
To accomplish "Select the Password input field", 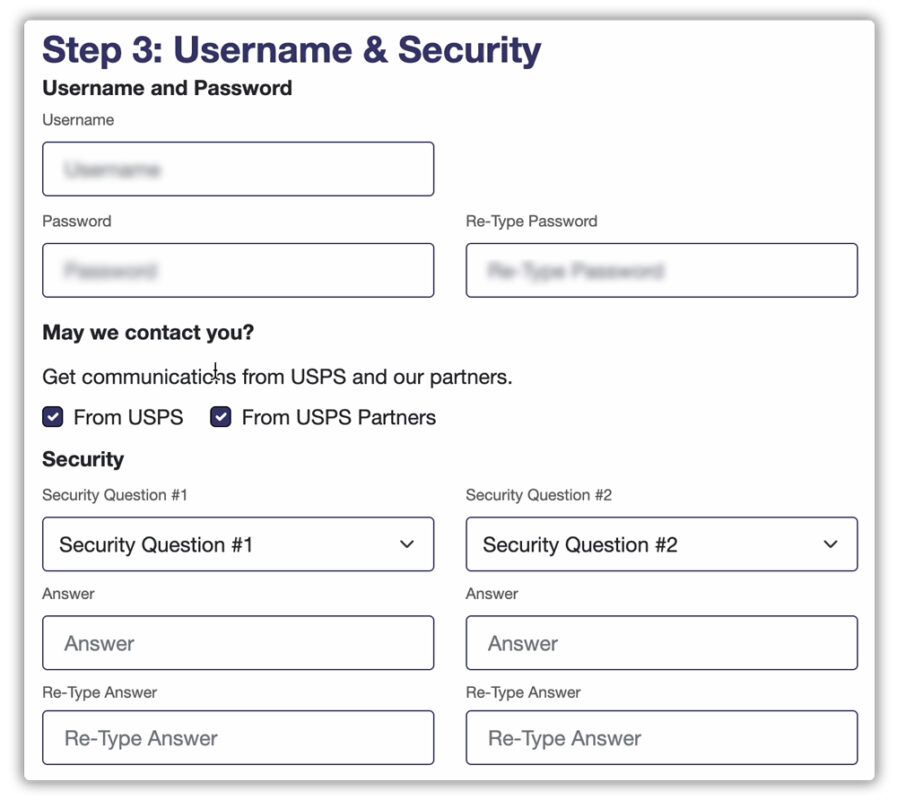I will (x=237, y=270).
